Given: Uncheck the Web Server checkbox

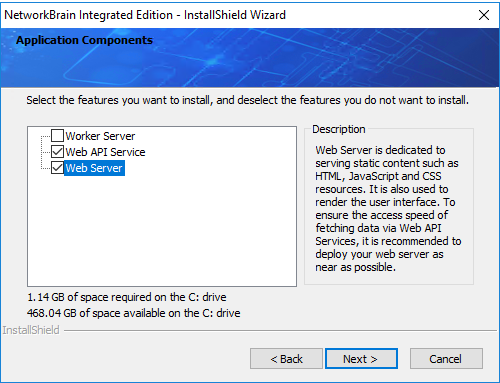Looking at the screenshot, I should (57, 168).
